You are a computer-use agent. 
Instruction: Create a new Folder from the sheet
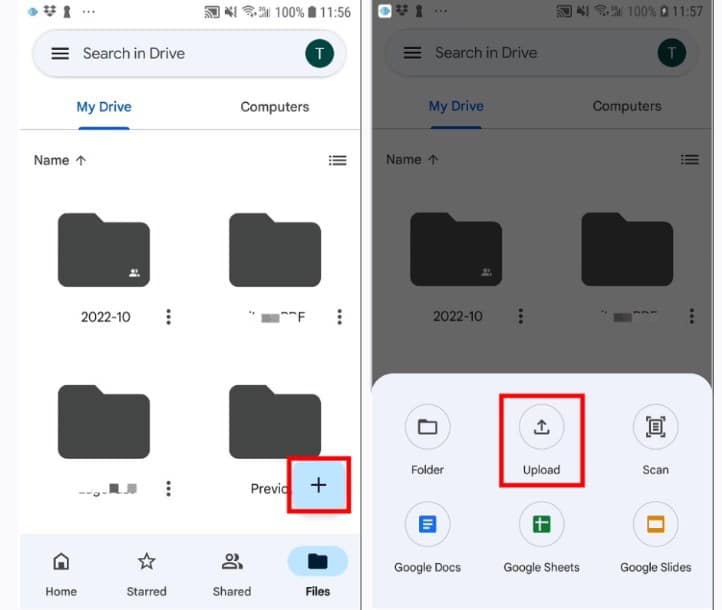pyautogui.click(x=427, y=440)
